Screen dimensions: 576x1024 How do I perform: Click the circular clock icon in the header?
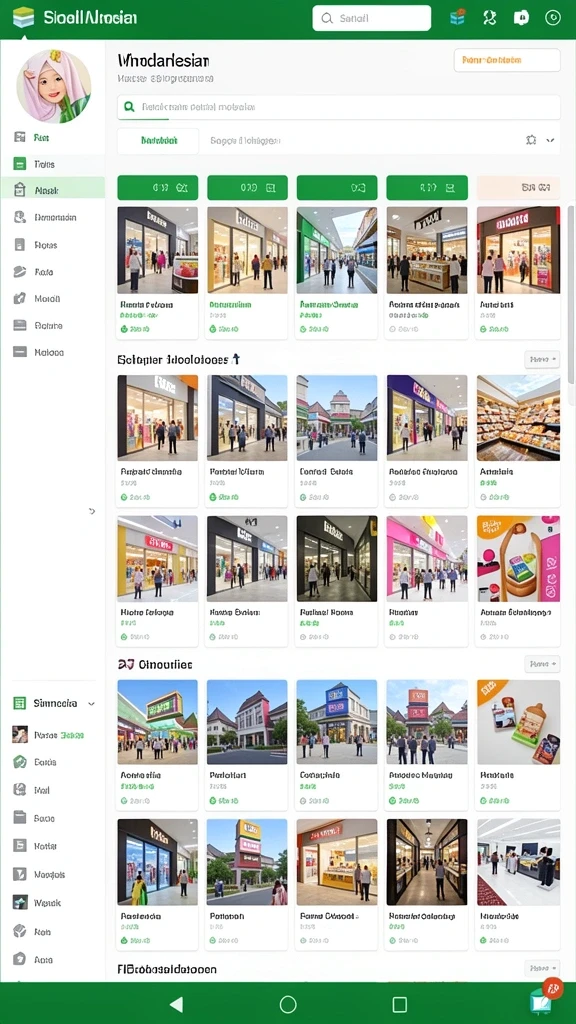click(553, 18)
